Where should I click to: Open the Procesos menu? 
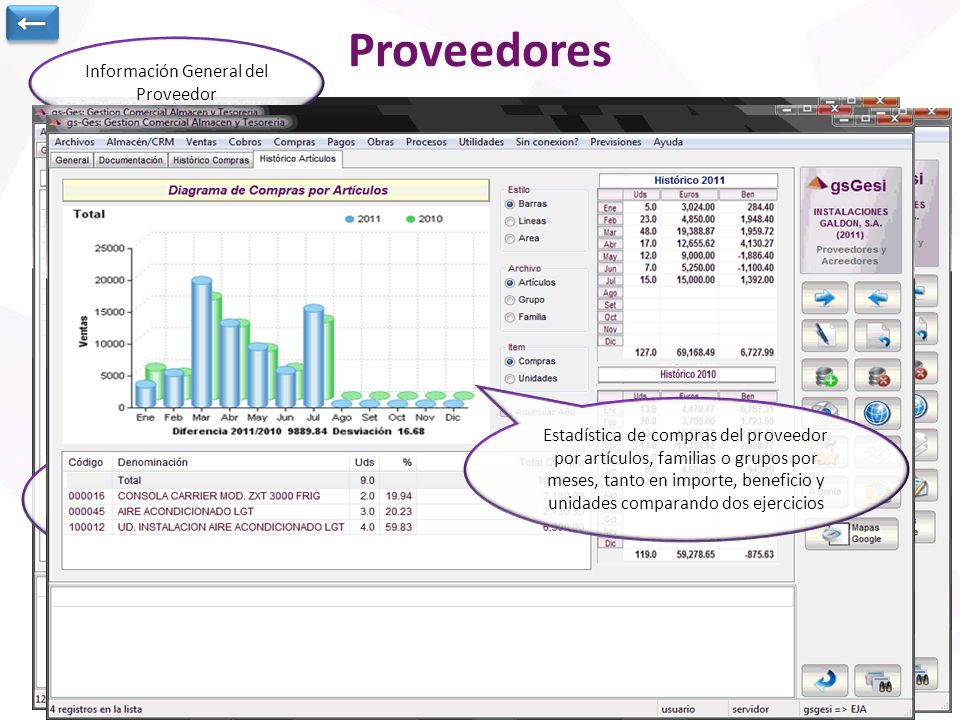click(426, 142)
